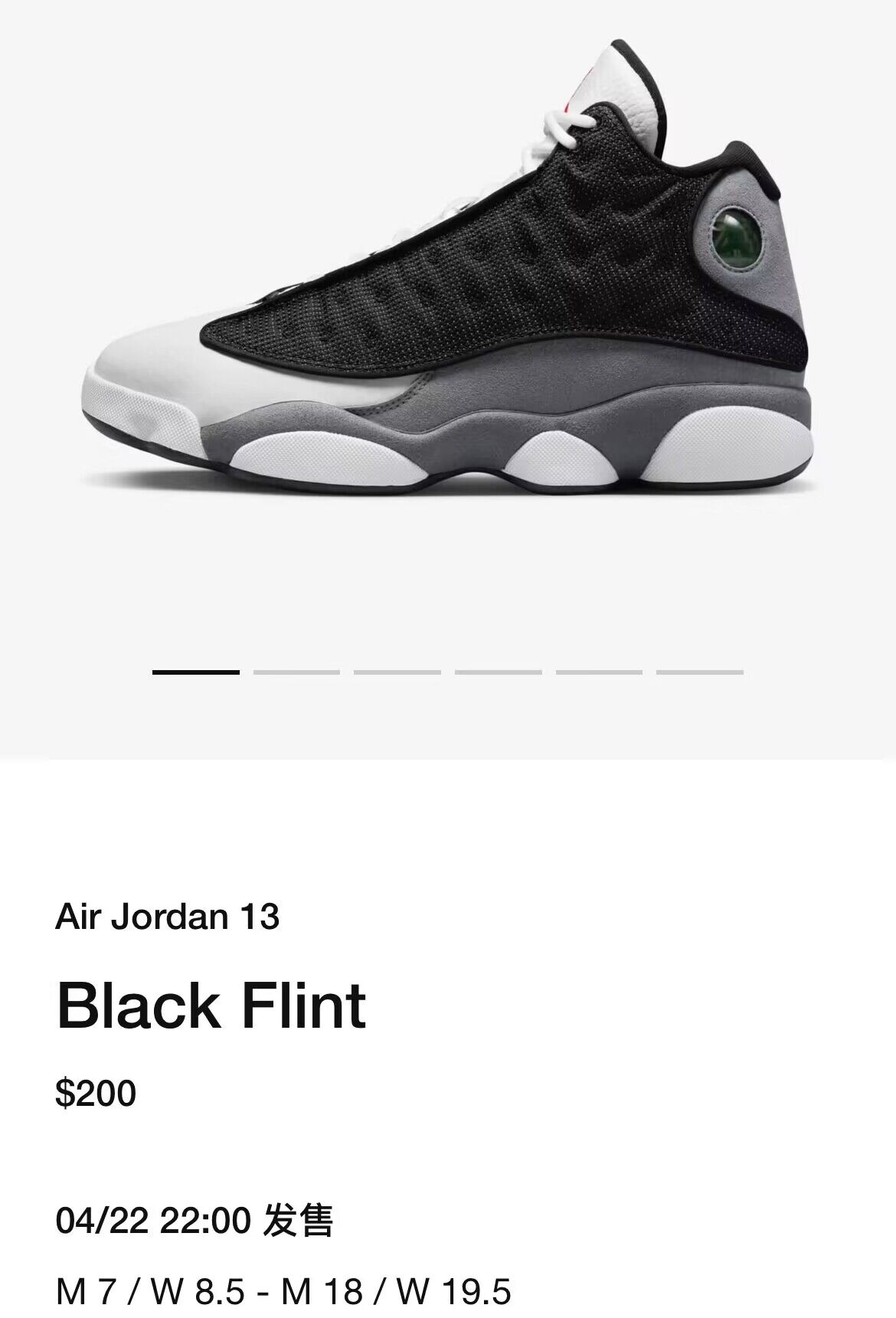Viewport: 896px width, 1318px height.
Task: Tap the Black Flint product title
Action: 211,1005
